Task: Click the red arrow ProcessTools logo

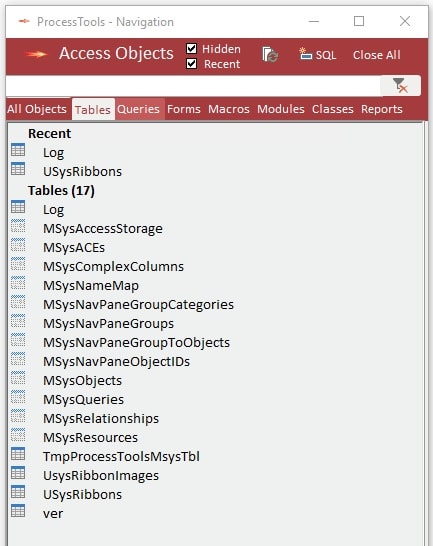Action: [x=36, y=54]
